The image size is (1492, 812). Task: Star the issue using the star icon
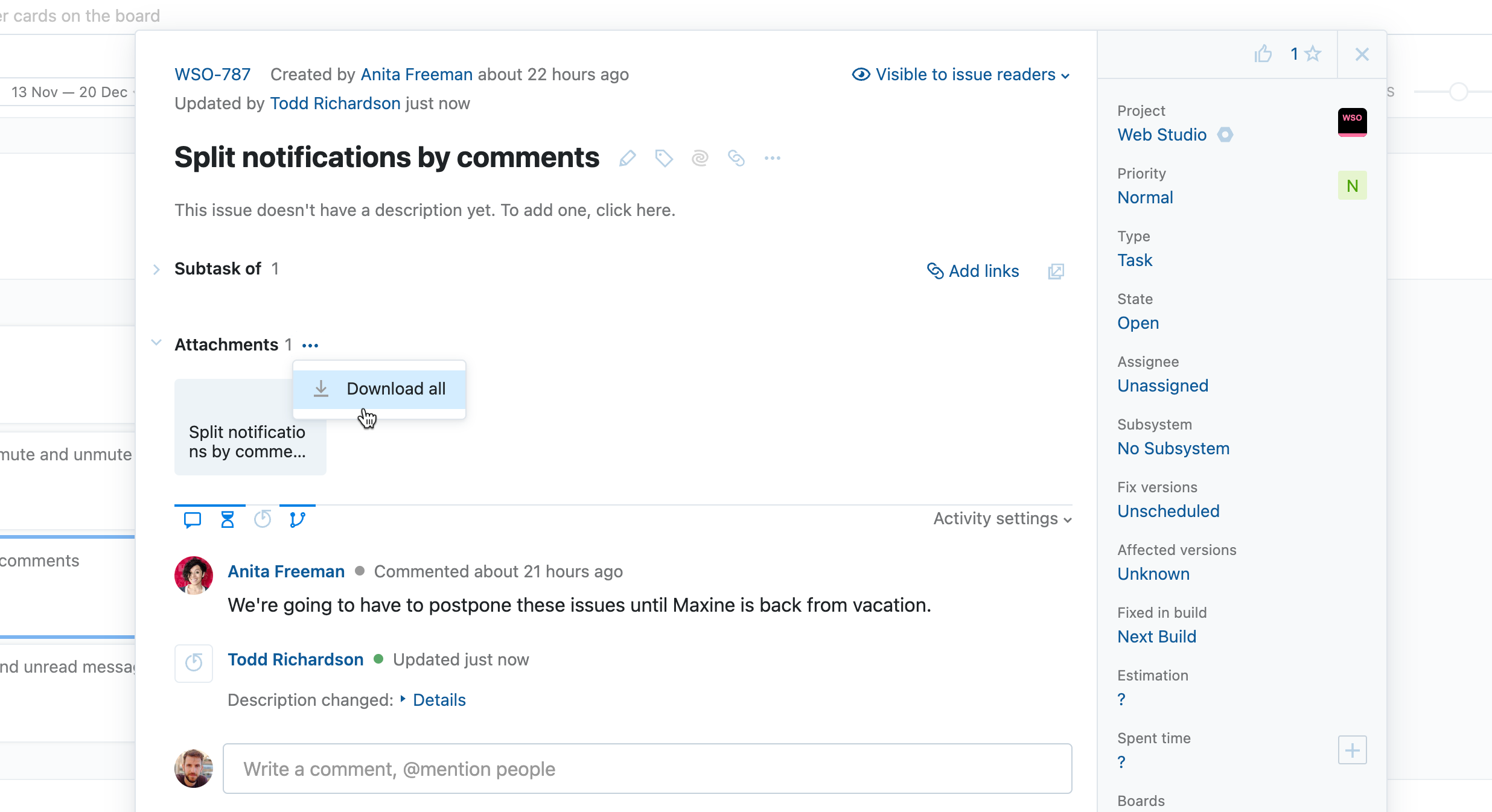1314,54
